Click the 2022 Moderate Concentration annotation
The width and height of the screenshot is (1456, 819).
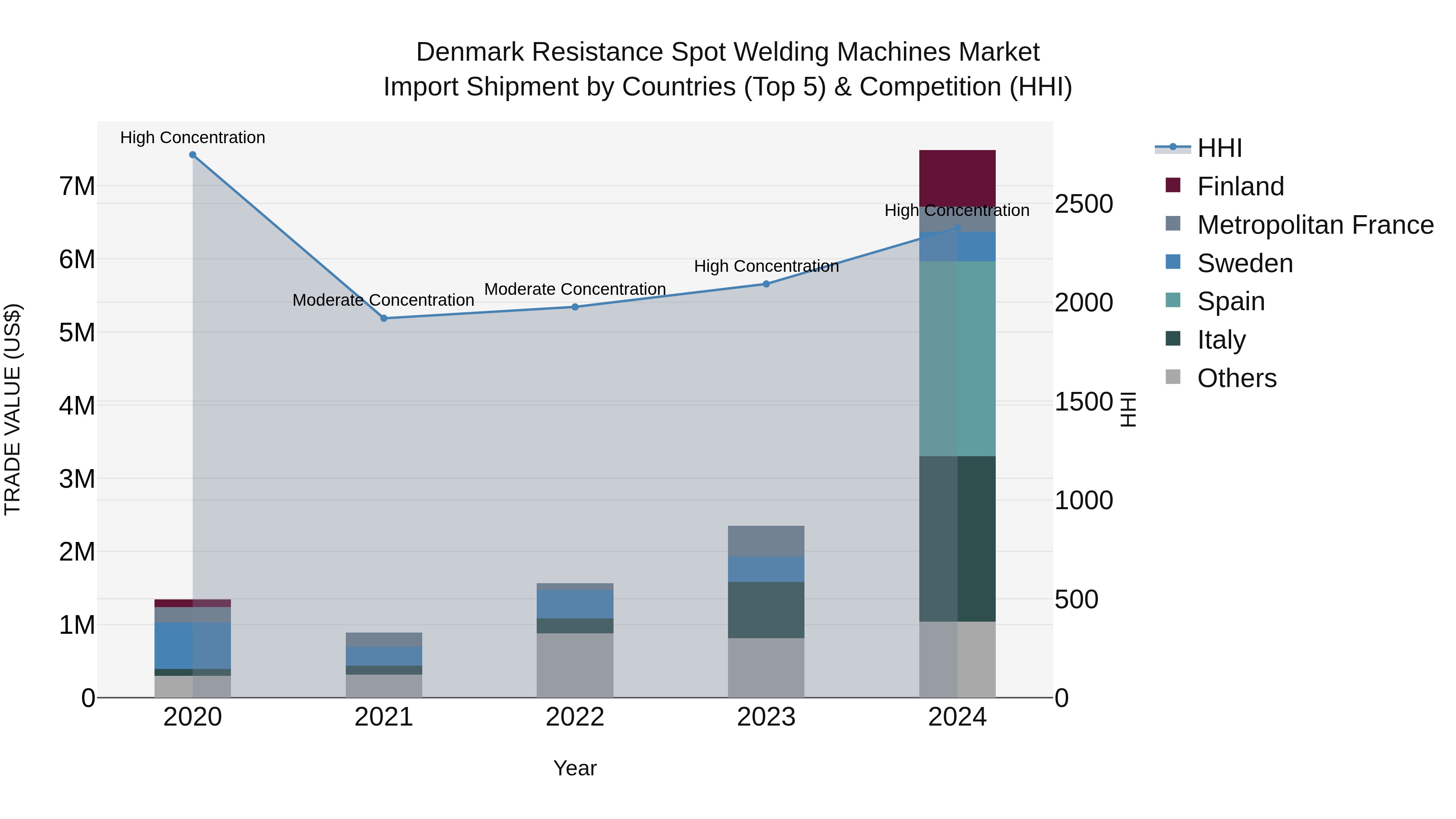coord(575,289)
